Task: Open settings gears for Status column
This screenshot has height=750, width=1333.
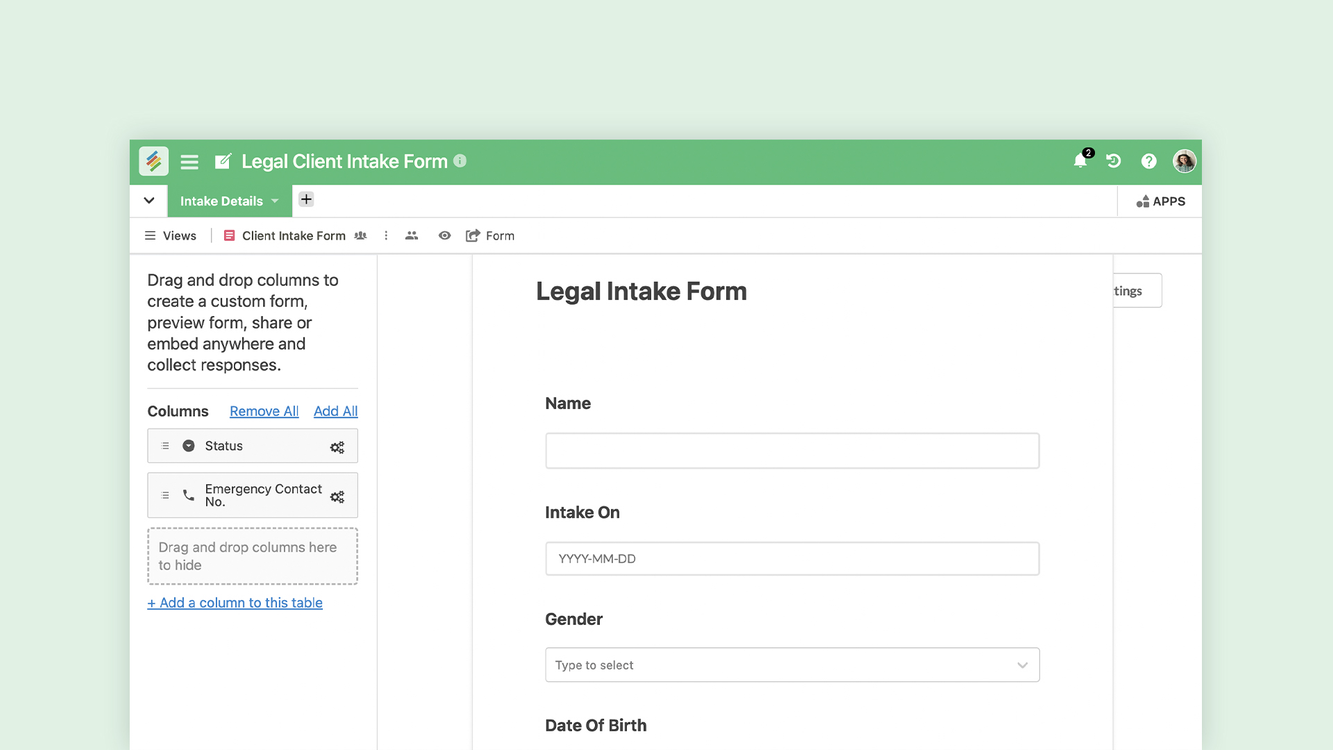Action: [x=337, y=447]
